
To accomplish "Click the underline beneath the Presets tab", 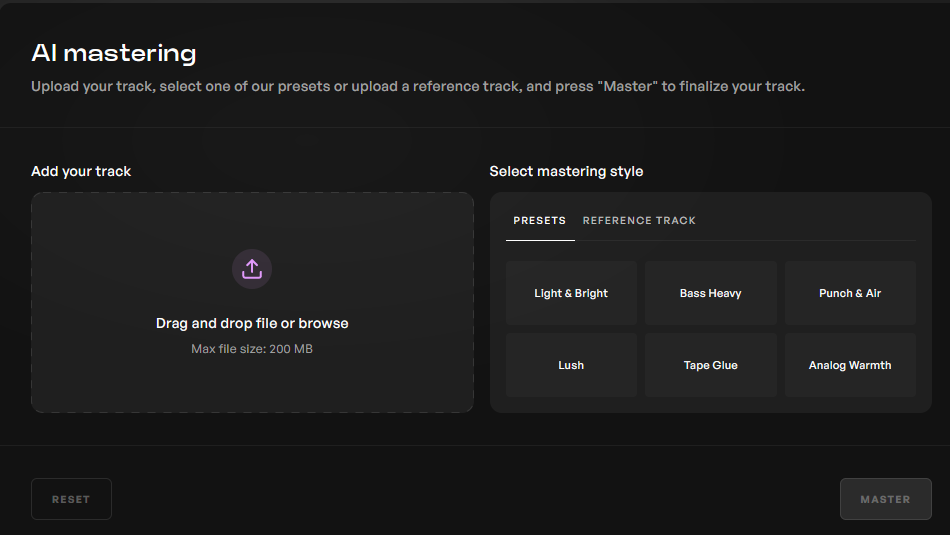I will (540, 241).
